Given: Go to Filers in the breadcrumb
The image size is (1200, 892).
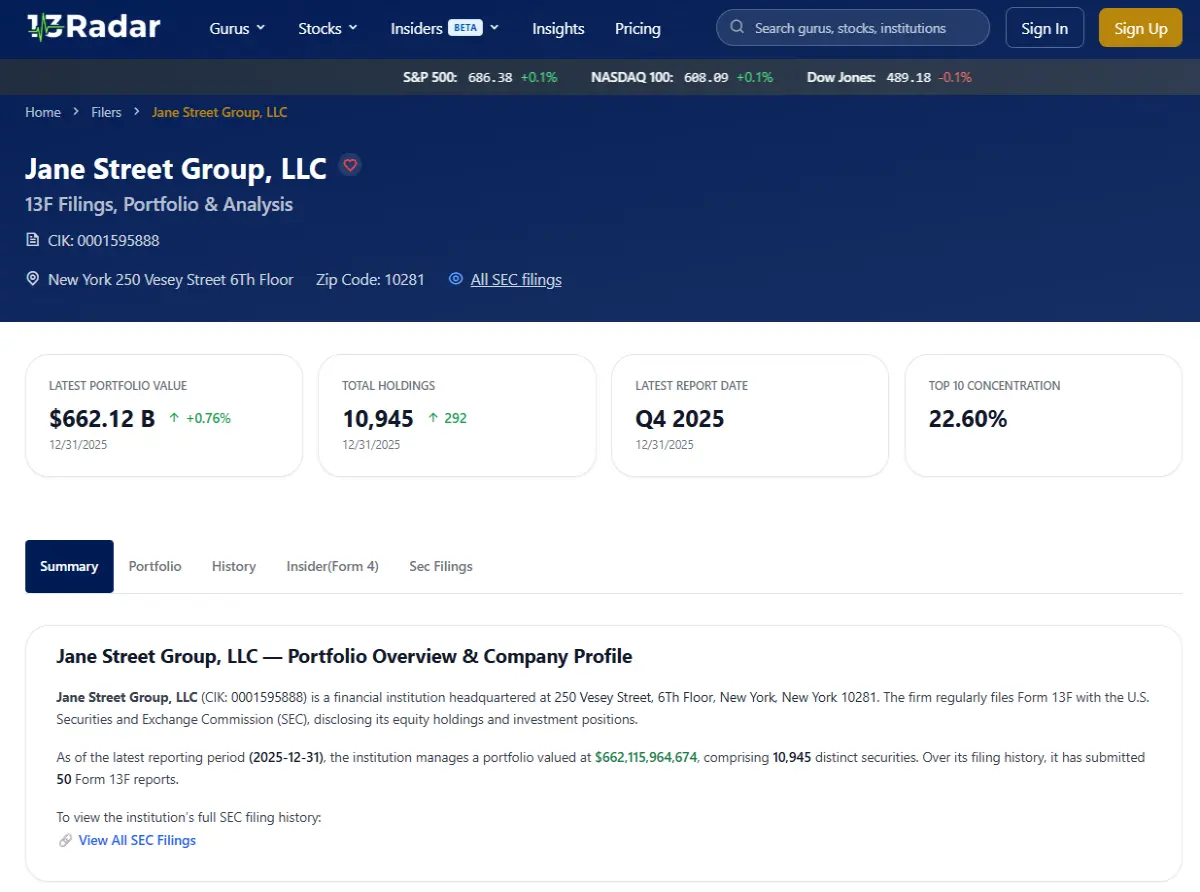Looking at the screenshot, I should click(106, 112).
